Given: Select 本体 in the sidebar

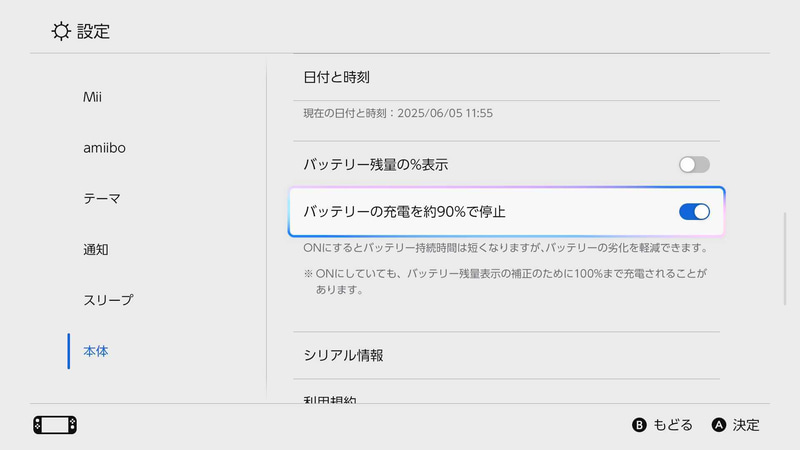Looking at the screenshot, I should (96, 351).
